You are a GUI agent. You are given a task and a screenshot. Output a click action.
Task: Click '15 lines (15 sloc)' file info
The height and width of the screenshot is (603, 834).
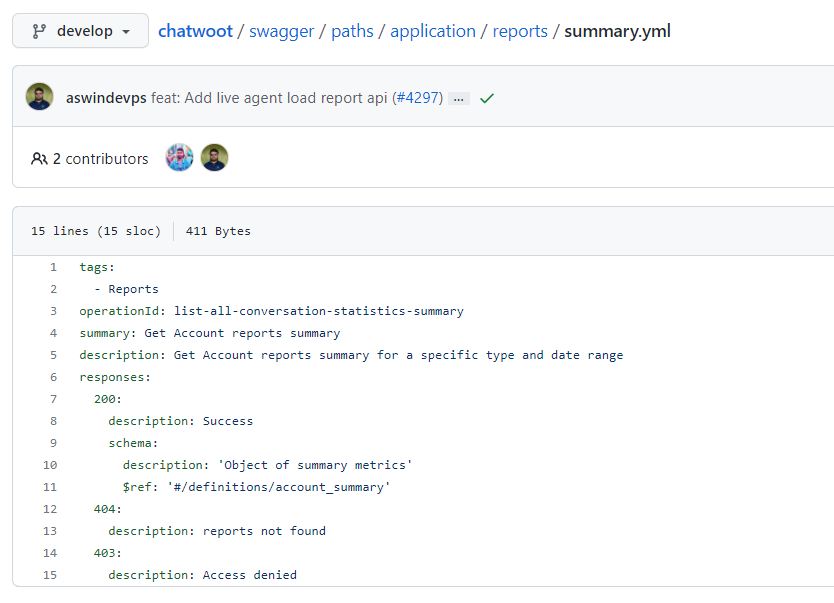[x=96, y=231]
